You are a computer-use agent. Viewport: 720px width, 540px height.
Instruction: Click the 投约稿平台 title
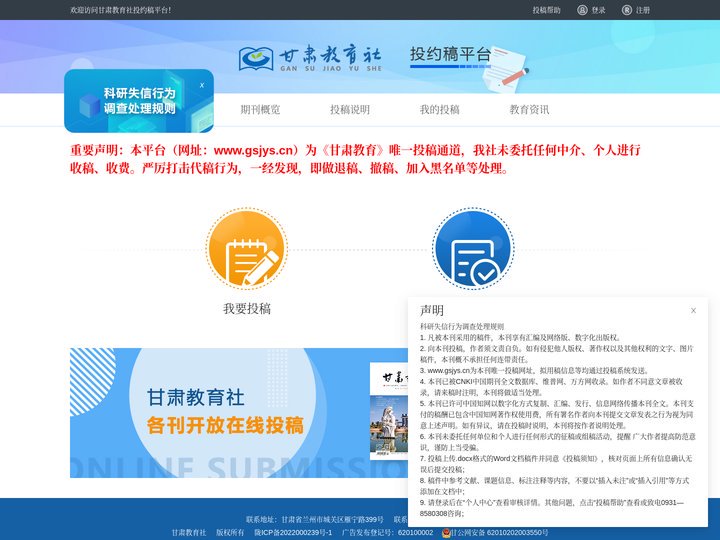tap(450, 54)
